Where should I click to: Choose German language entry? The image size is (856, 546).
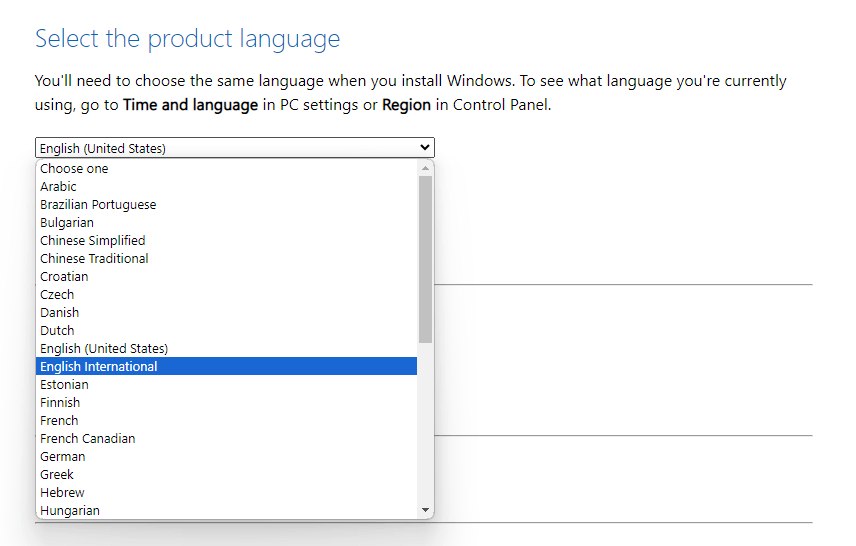[x=227, y=457]
